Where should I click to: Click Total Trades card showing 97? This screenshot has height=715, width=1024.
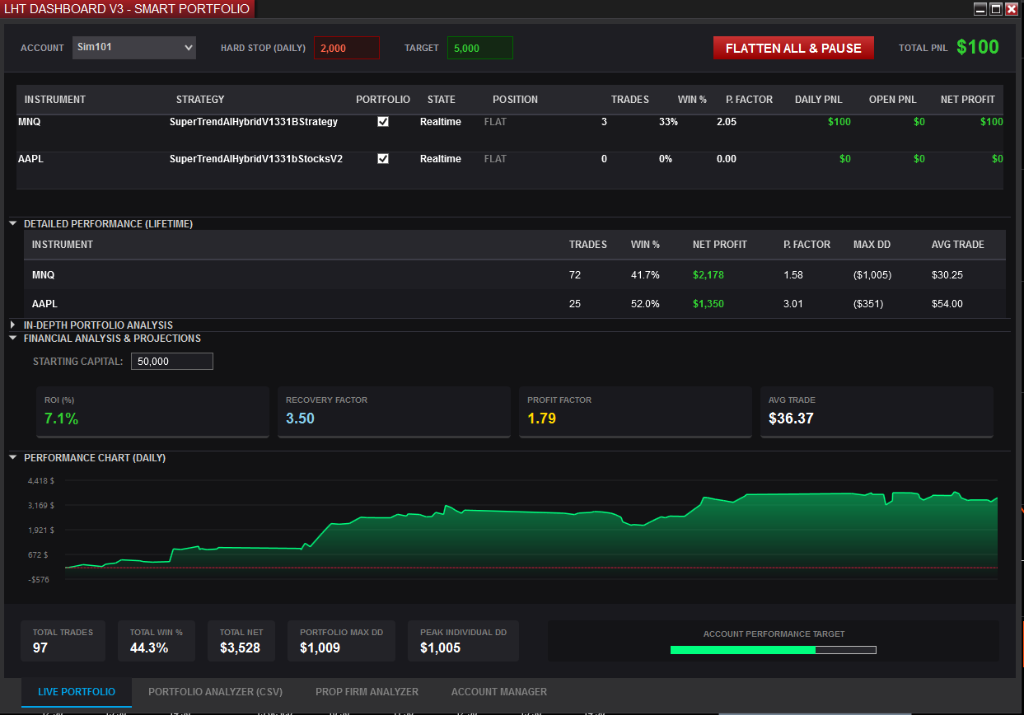(x=63, y=641)
